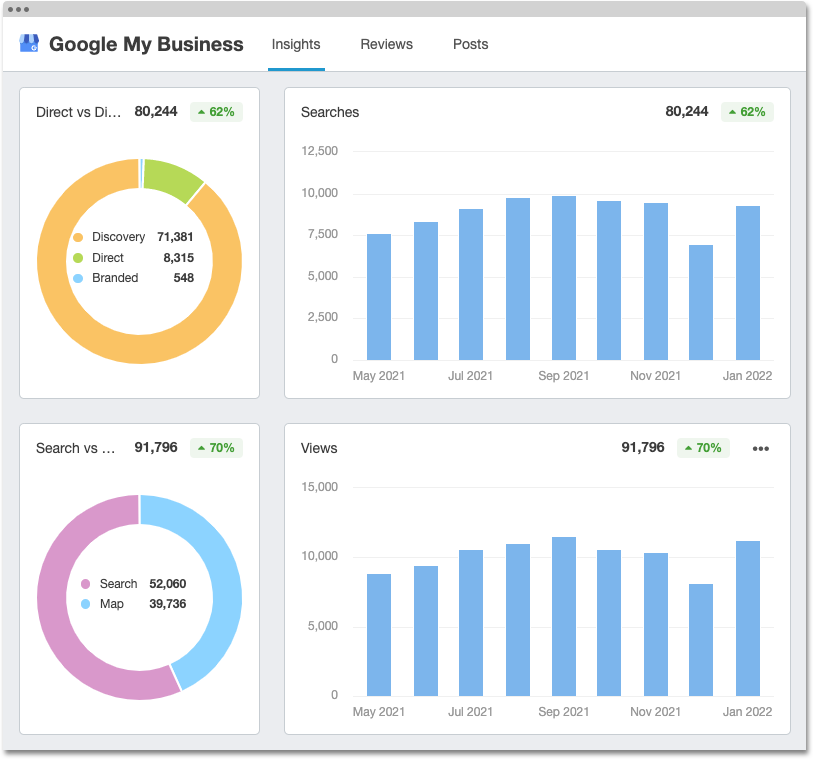Click the Map blue legend dot
Screen dimensions: 813x759
(86, 604)
